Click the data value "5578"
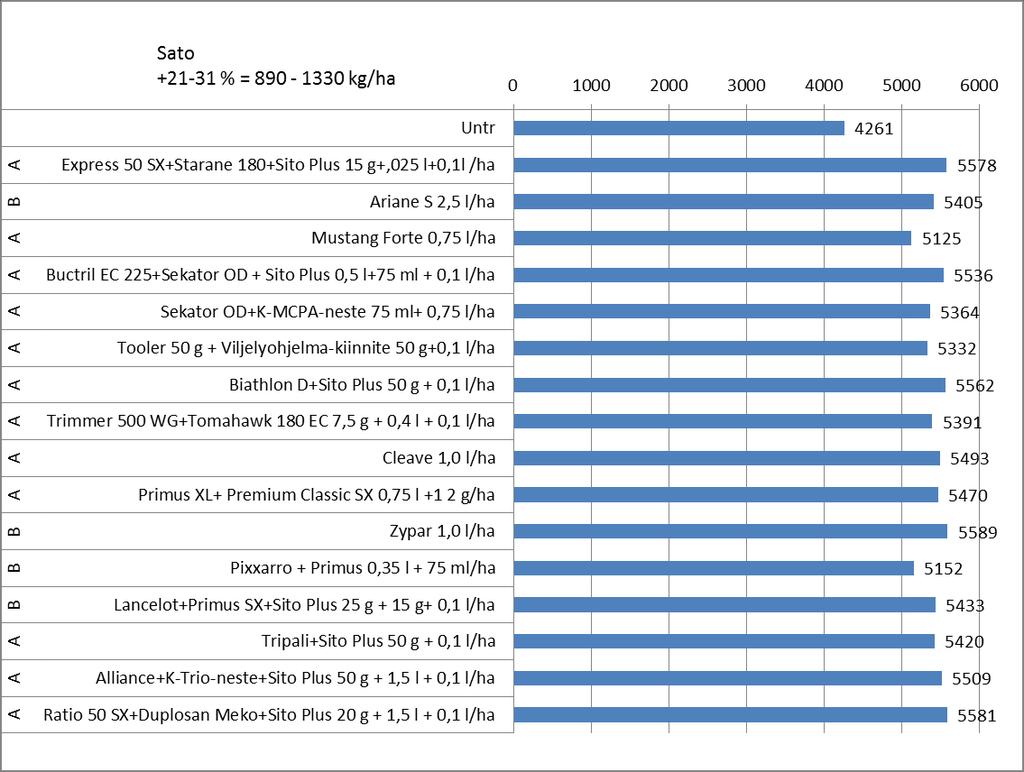This screenshot has width=1024, height=772. (x=977, y=166)
